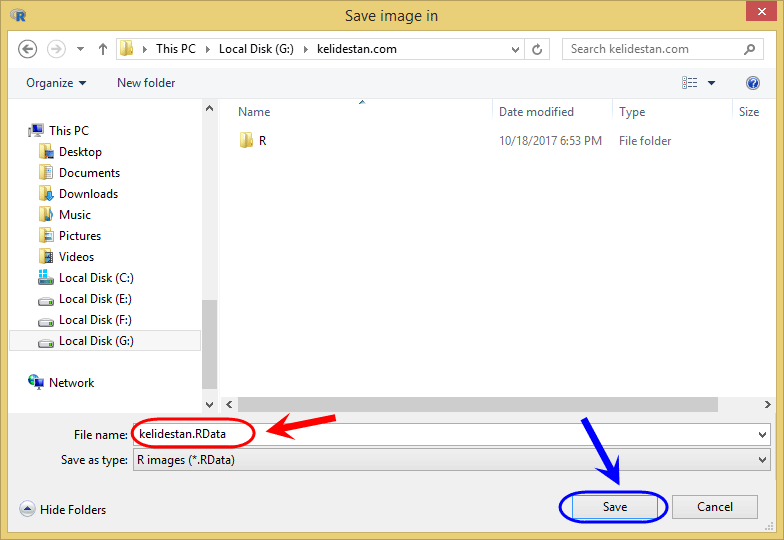The width and height of the screenshot is (784, 540).
Task: Click the file list horizontal scrollbar thumb
Action: click(x=478, y=404)
